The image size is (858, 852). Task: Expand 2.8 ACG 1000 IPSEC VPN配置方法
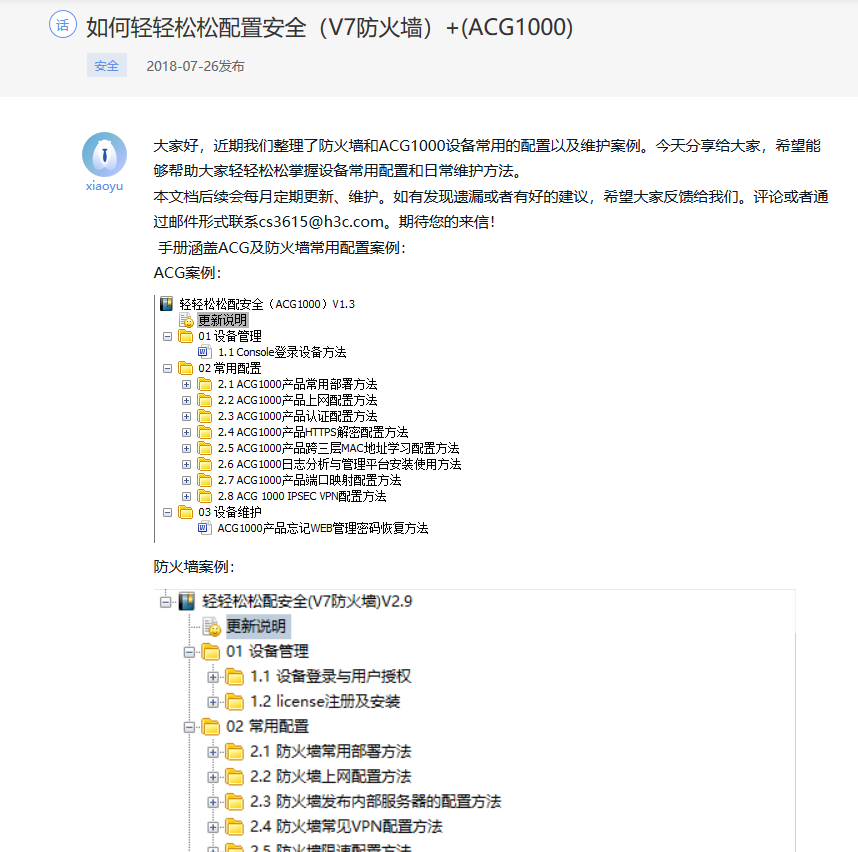click(187, 497)
